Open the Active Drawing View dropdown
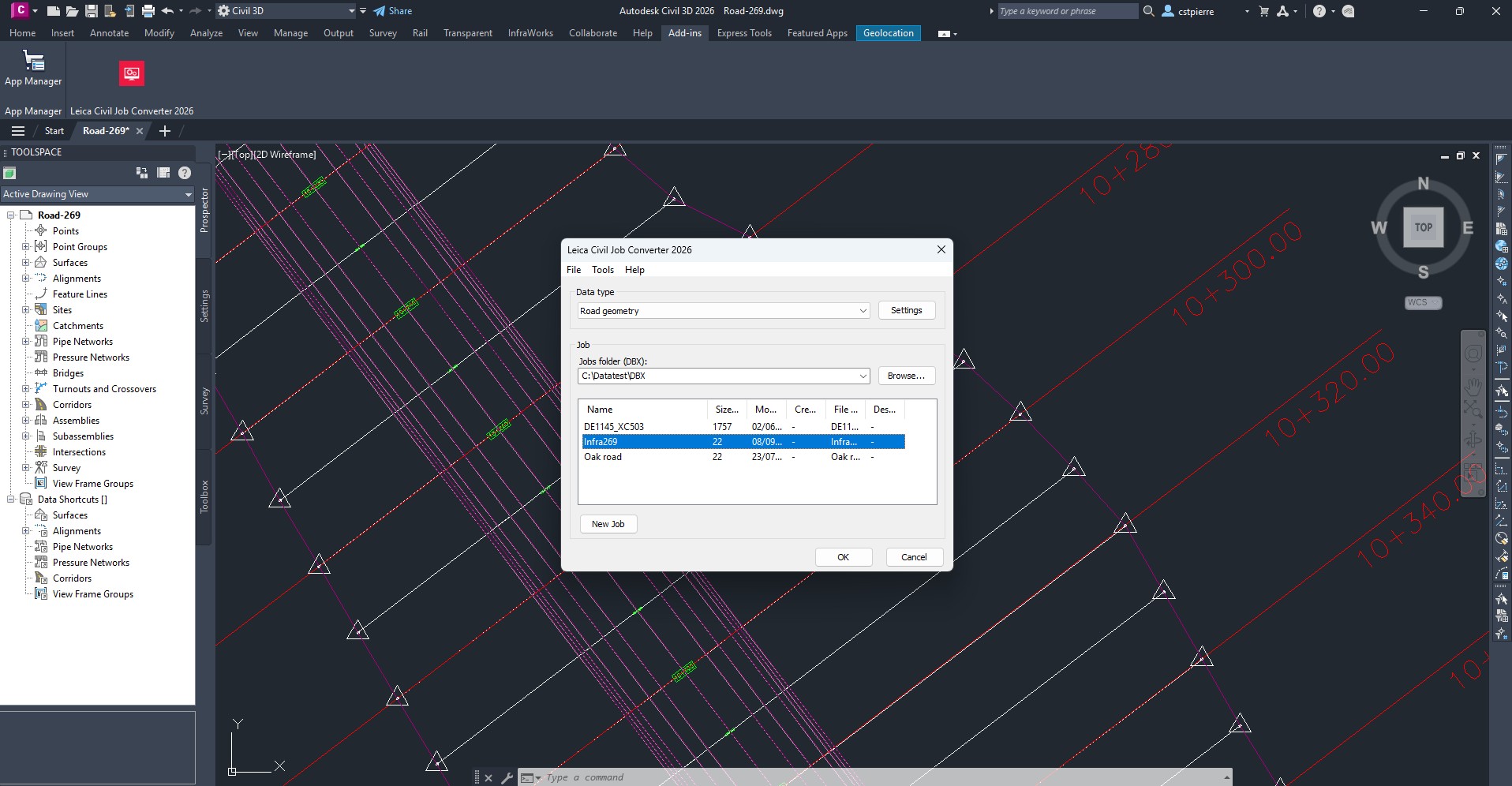1512x786 pixels. pos(188,194)
